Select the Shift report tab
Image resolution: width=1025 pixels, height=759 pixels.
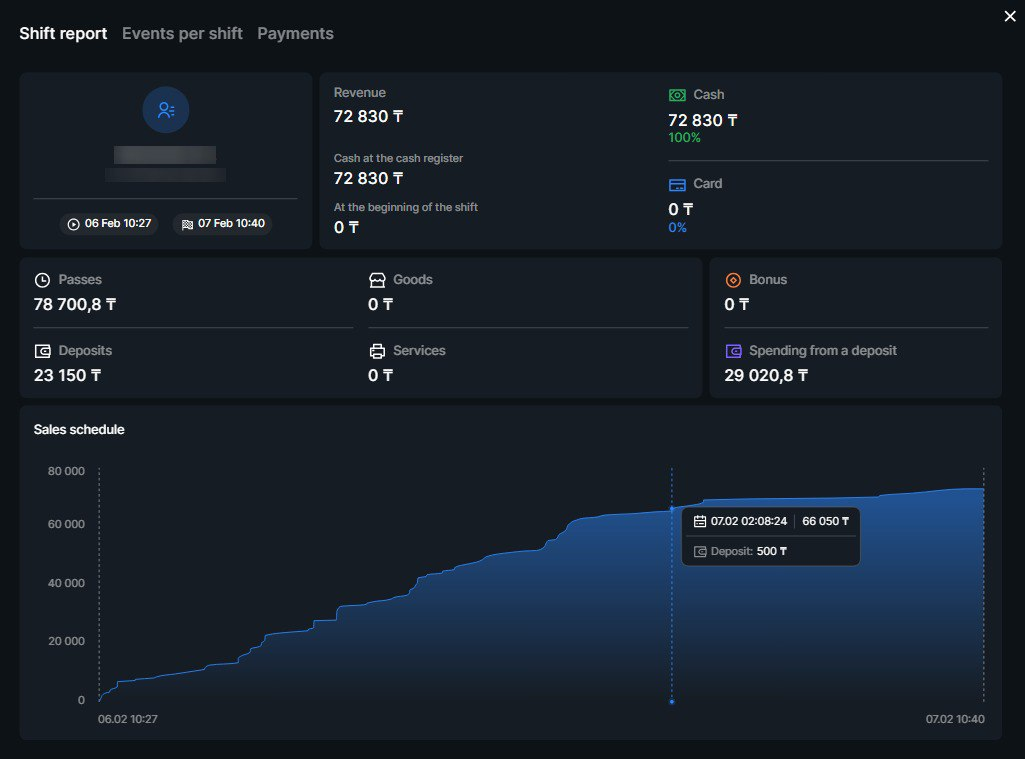[x=63, y=33]
